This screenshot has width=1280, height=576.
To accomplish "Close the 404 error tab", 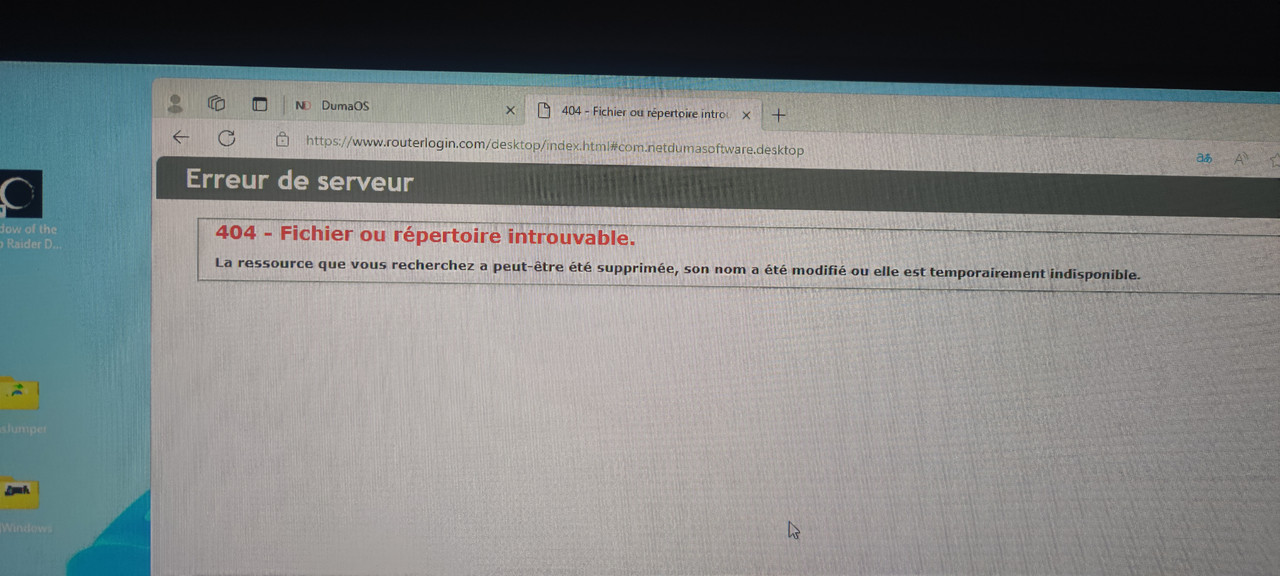I will [x=746, y=115].
